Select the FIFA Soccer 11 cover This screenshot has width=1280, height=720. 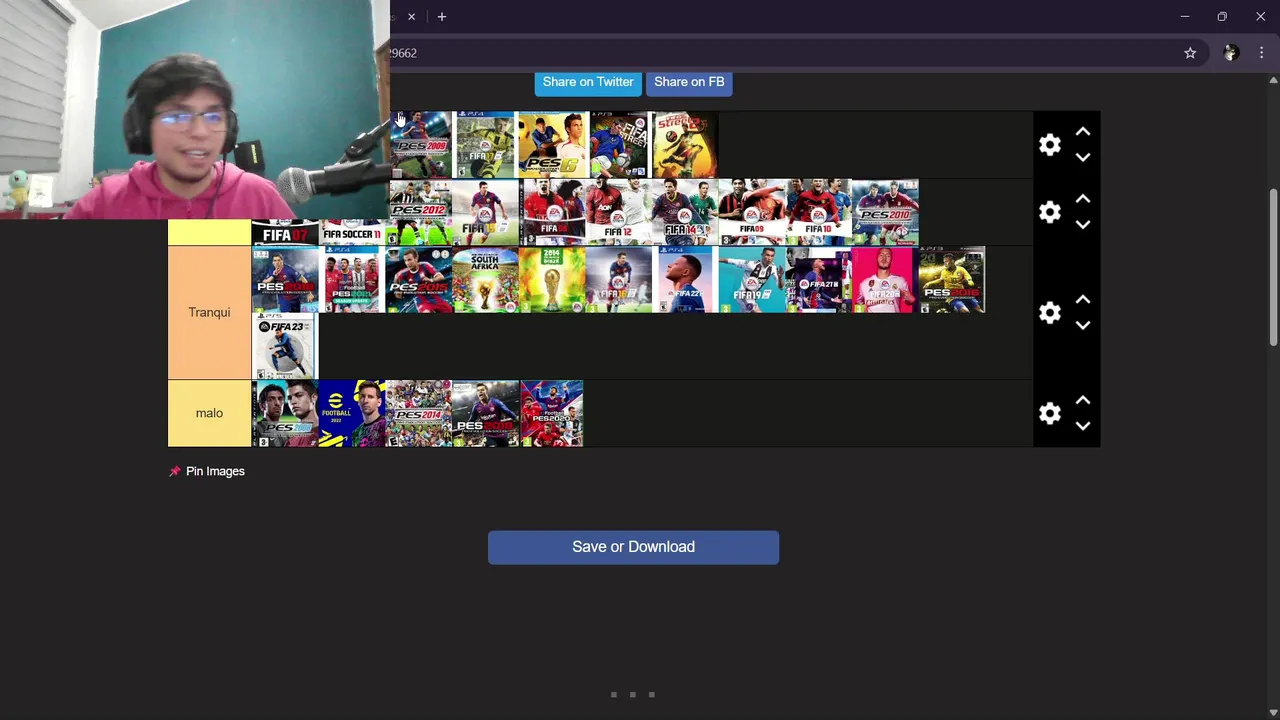[352, 232]
